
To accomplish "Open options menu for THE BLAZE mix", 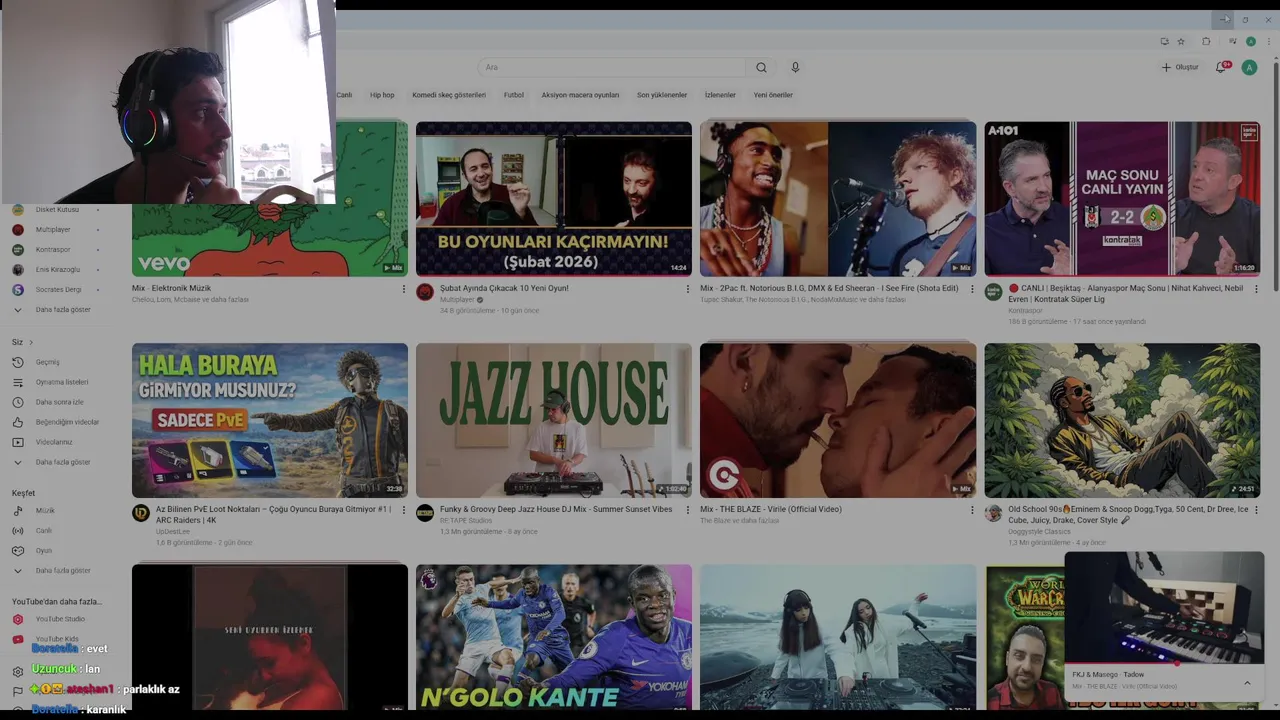I will [x=972, y=510].
